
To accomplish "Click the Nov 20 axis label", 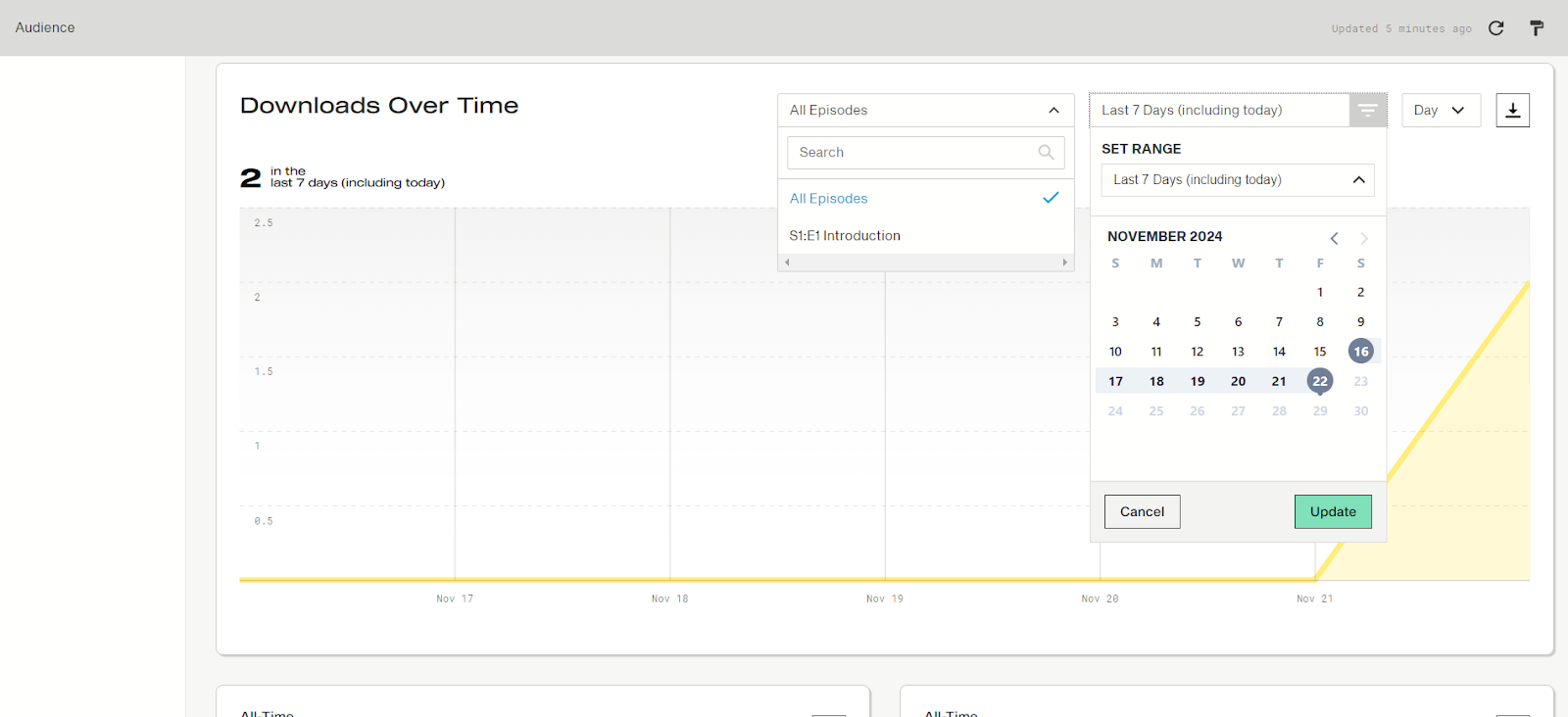I will pyautogui.click(x=1100, y=598).
